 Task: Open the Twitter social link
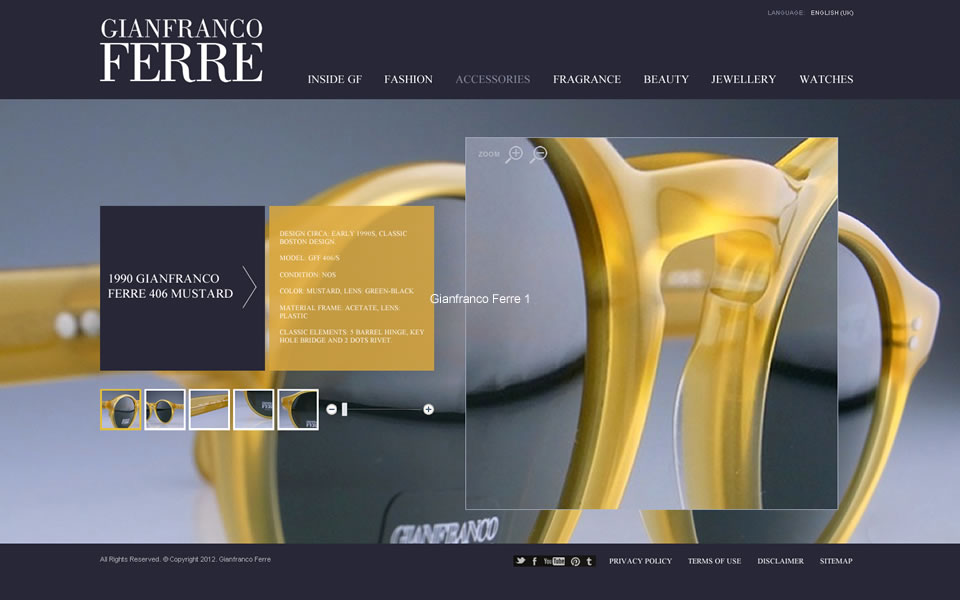pos(520,561)
